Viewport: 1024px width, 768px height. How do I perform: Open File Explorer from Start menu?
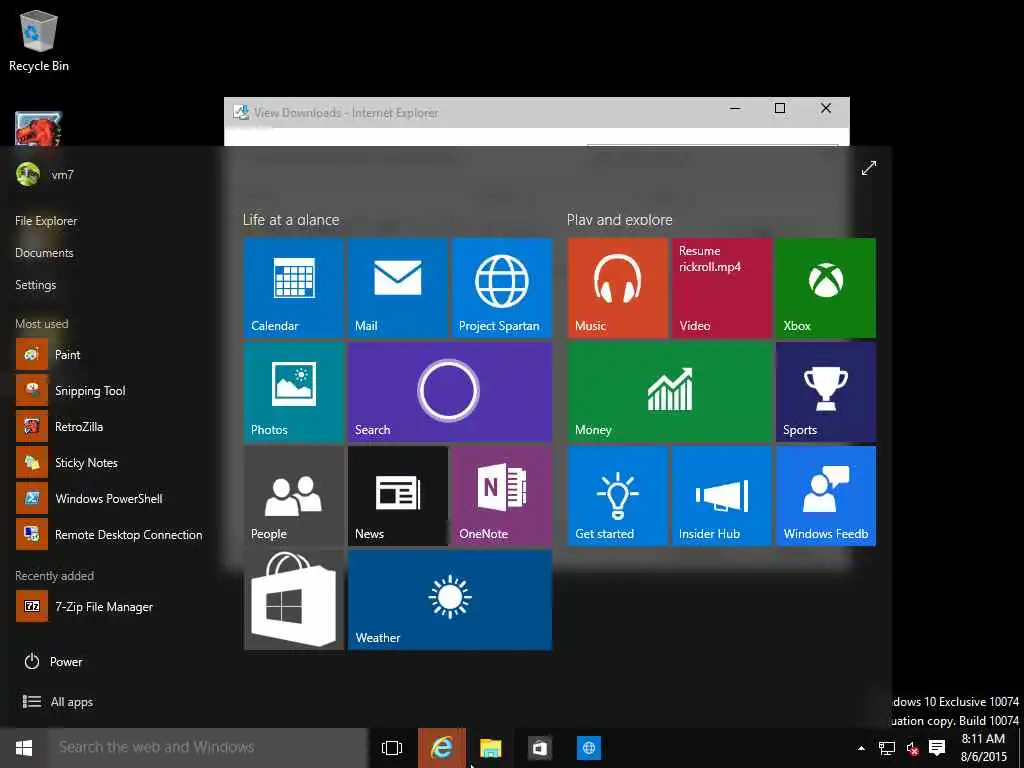46,221
